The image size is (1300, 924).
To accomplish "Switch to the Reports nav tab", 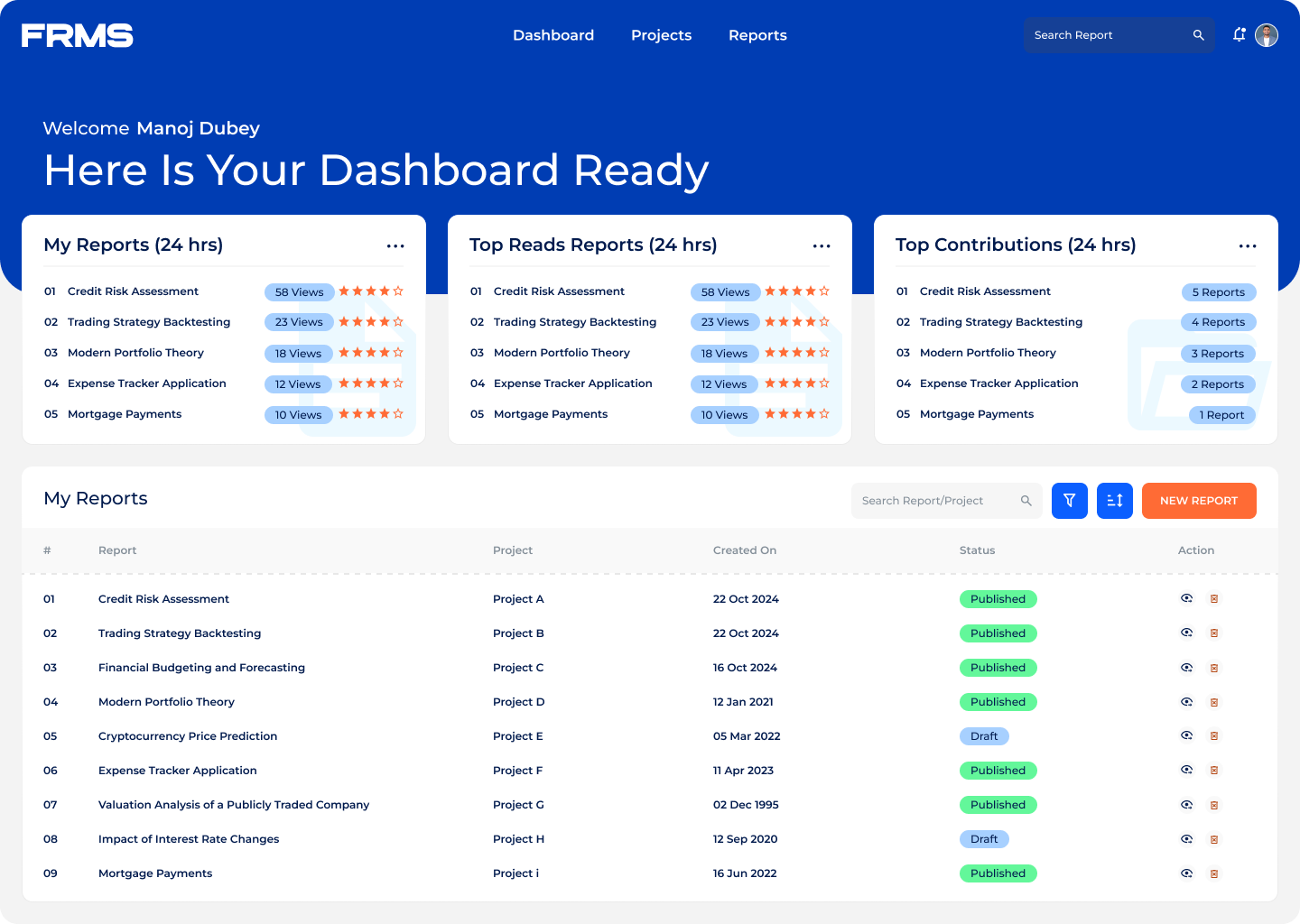I will (x=757, y=35).
